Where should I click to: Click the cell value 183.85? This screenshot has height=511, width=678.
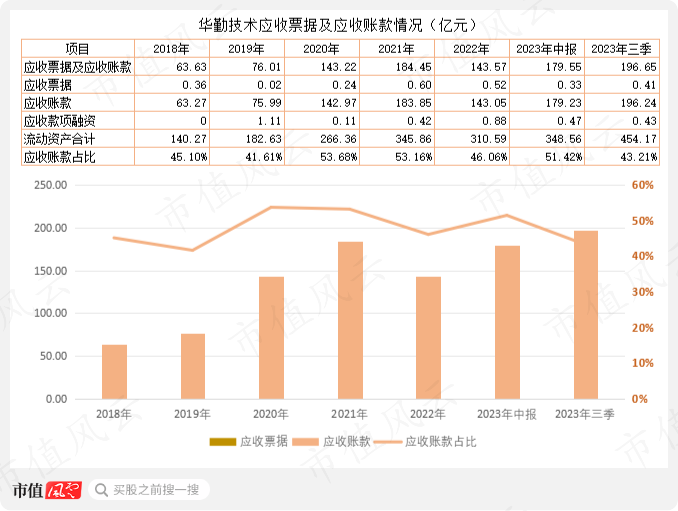pos(414,103)
